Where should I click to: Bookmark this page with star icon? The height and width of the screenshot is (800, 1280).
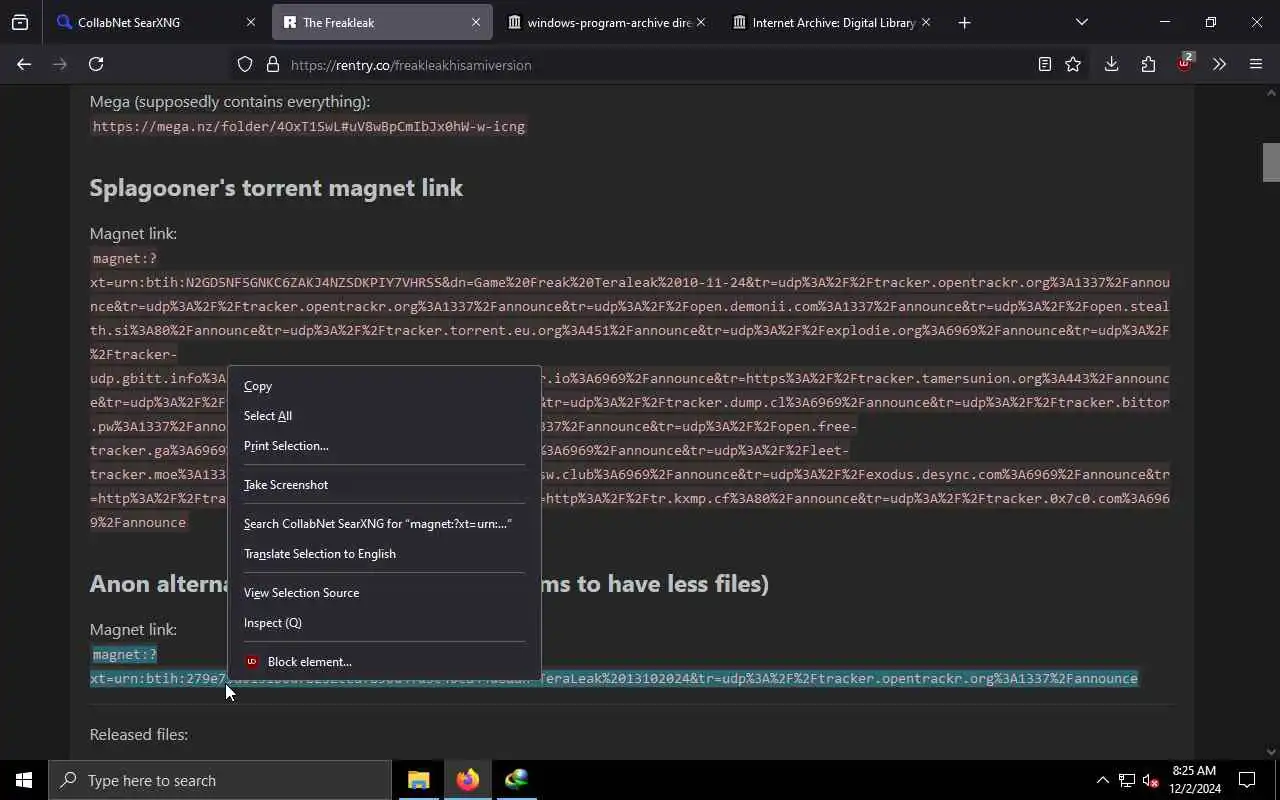[1073, 64]
